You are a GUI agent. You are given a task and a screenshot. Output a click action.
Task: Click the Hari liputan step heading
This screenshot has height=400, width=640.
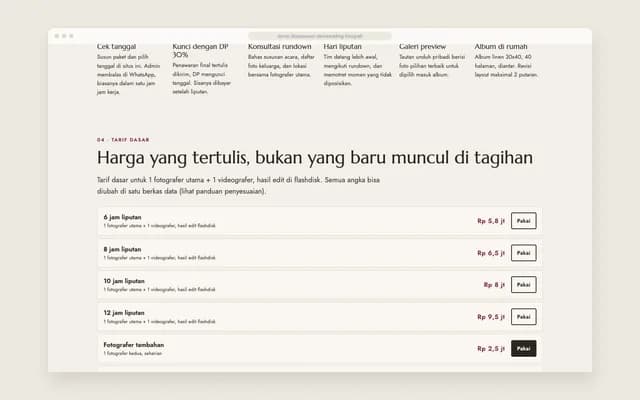342,47
